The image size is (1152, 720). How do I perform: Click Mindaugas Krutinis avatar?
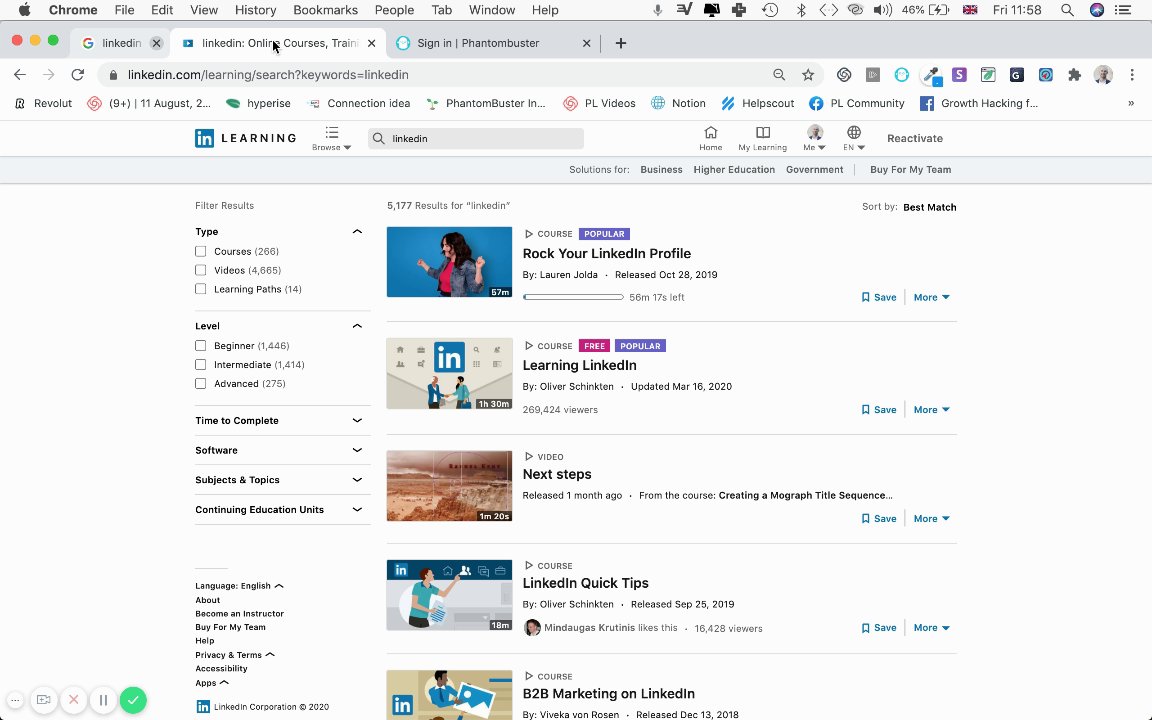click(x=533, y=628)
